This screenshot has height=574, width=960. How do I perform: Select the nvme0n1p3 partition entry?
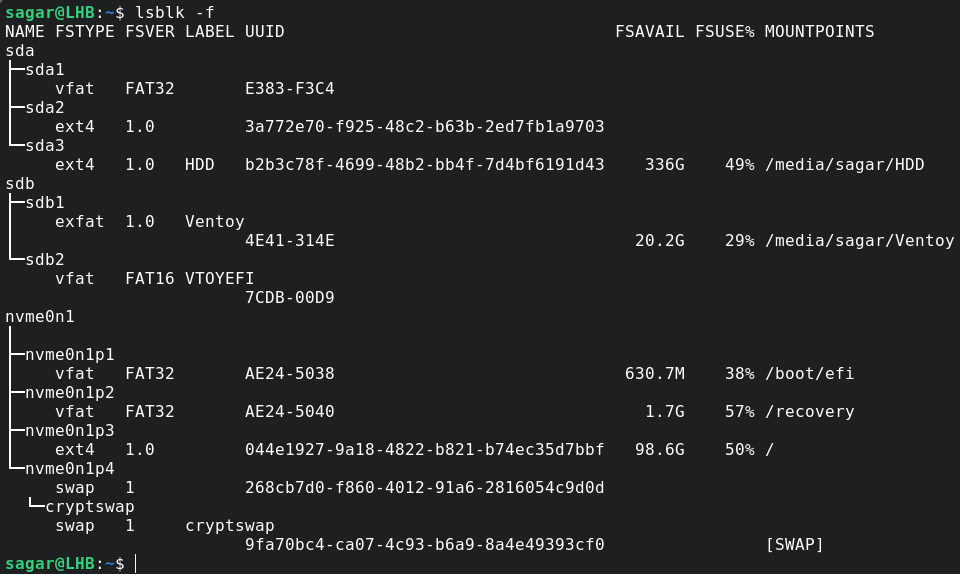click(70, 431)
